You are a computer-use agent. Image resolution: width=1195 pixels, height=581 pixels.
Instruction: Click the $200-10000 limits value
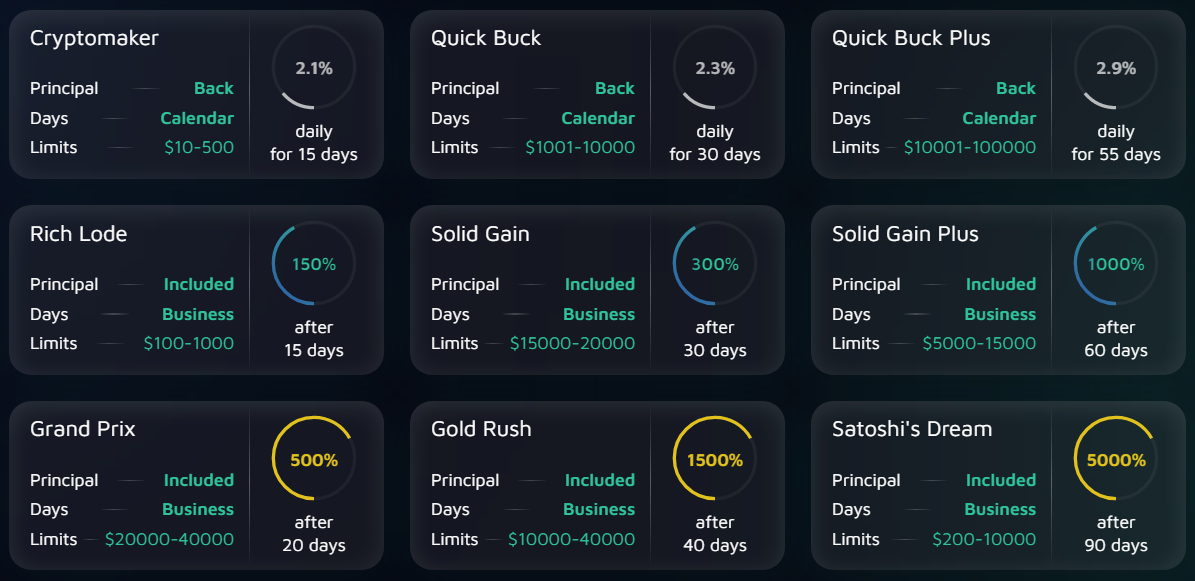point(984,539)
